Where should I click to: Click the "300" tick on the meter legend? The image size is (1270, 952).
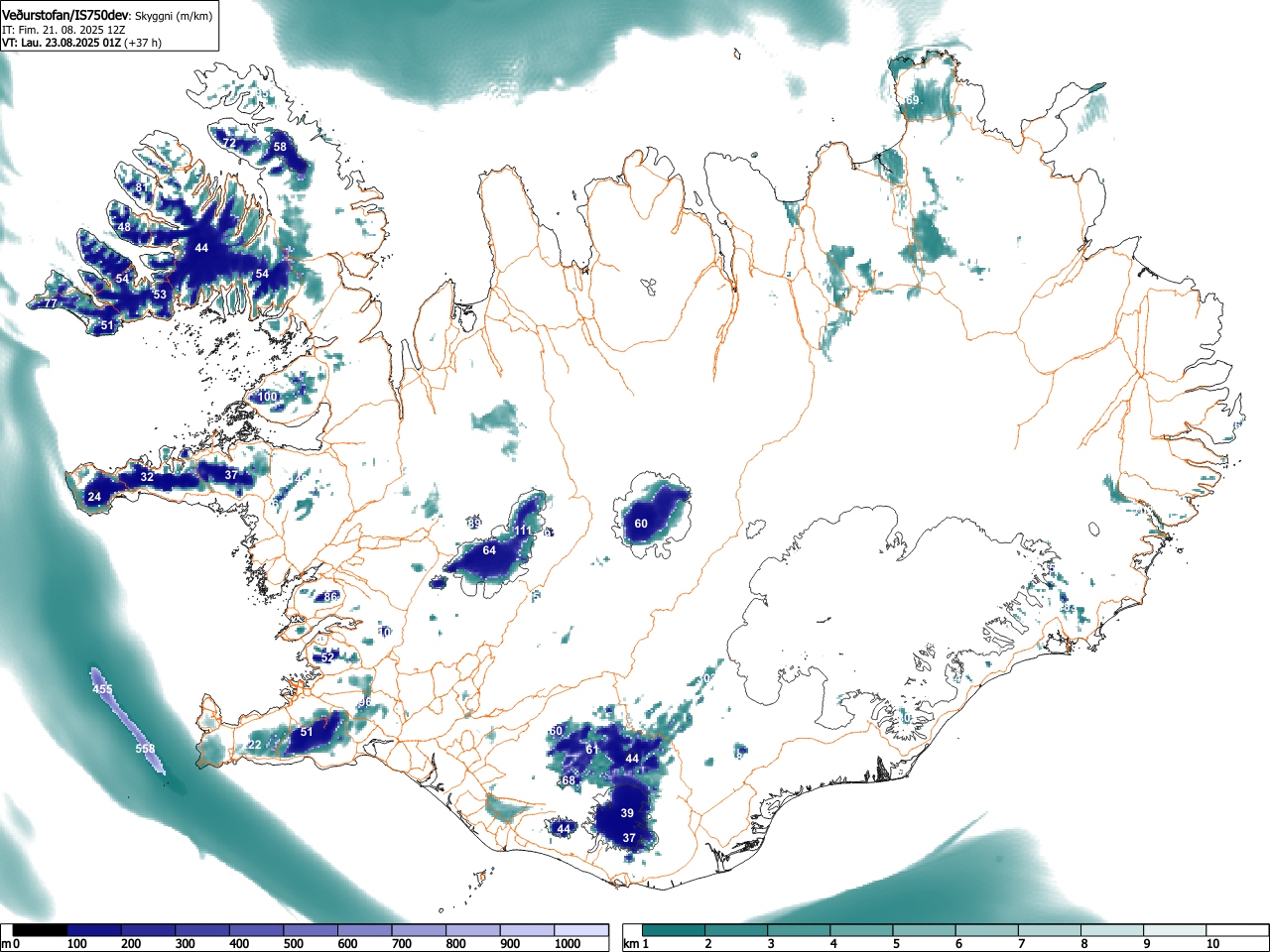coord(185,943)
